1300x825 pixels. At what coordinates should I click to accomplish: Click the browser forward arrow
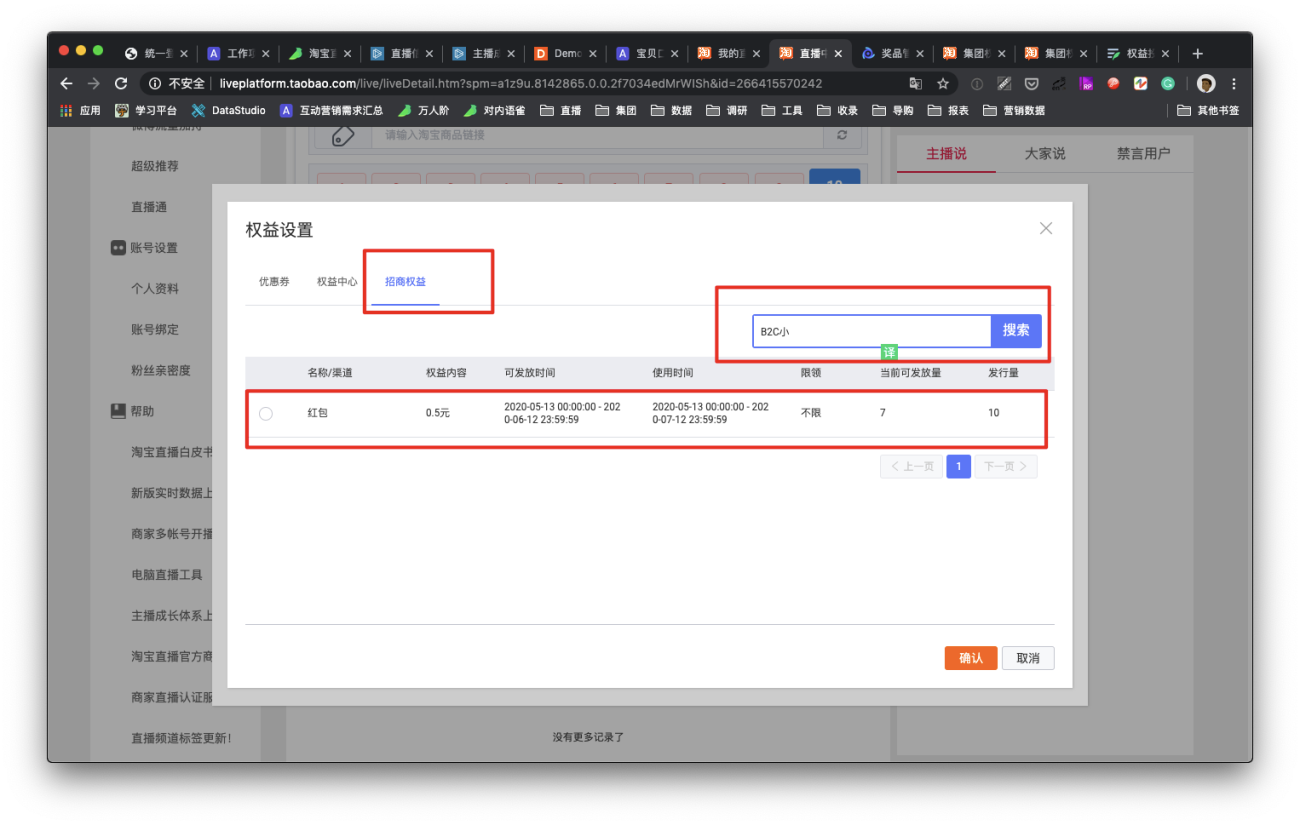(x=94, y=84)
